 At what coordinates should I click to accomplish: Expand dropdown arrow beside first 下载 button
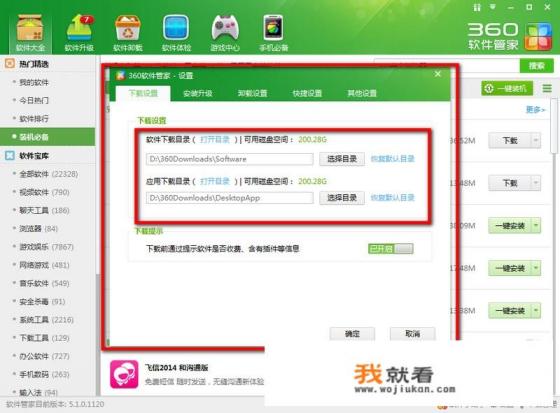536,140
